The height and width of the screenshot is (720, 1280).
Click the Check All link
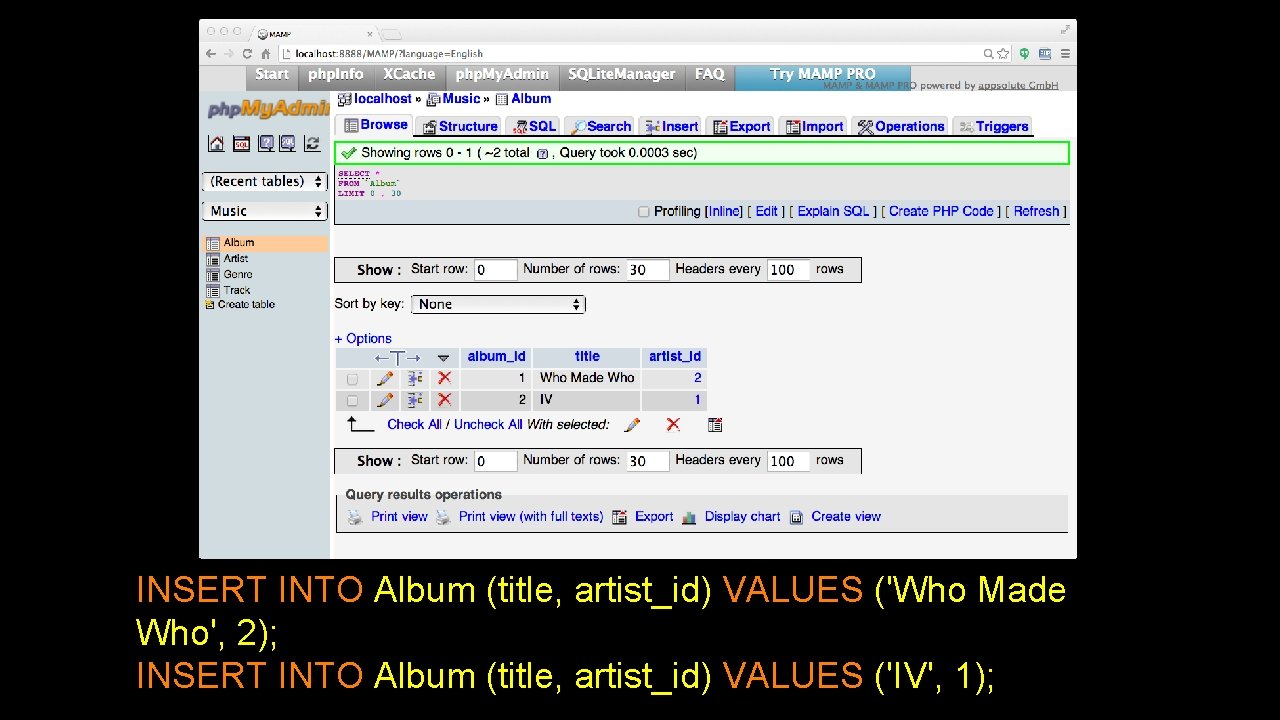[x=414, y=425]
